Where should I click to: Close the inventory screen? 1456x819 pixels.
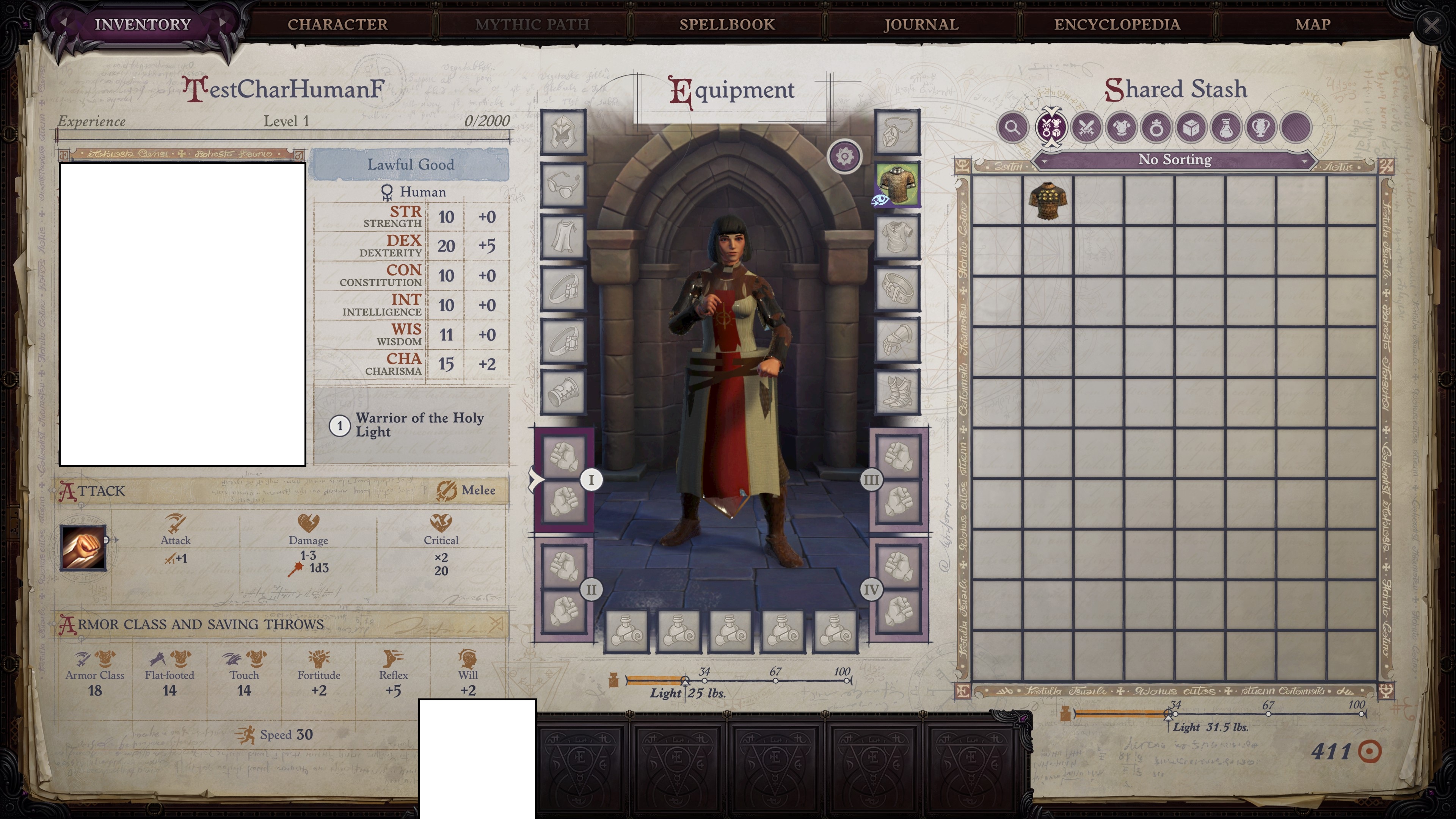[x=1431, y=25]
